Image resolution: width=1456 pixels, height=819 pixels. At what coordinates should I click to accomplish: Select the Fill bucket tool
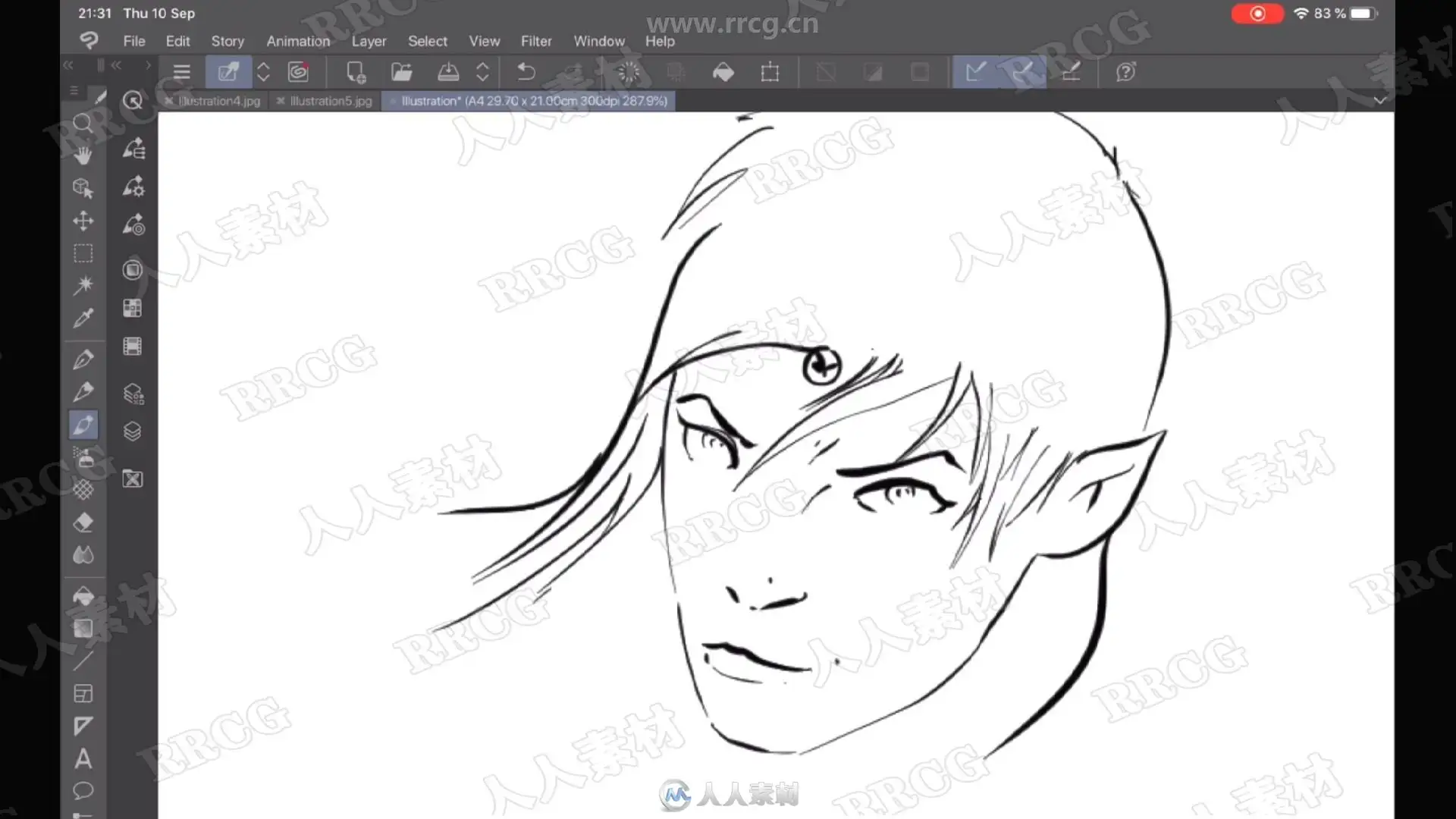tap(83, 596)
